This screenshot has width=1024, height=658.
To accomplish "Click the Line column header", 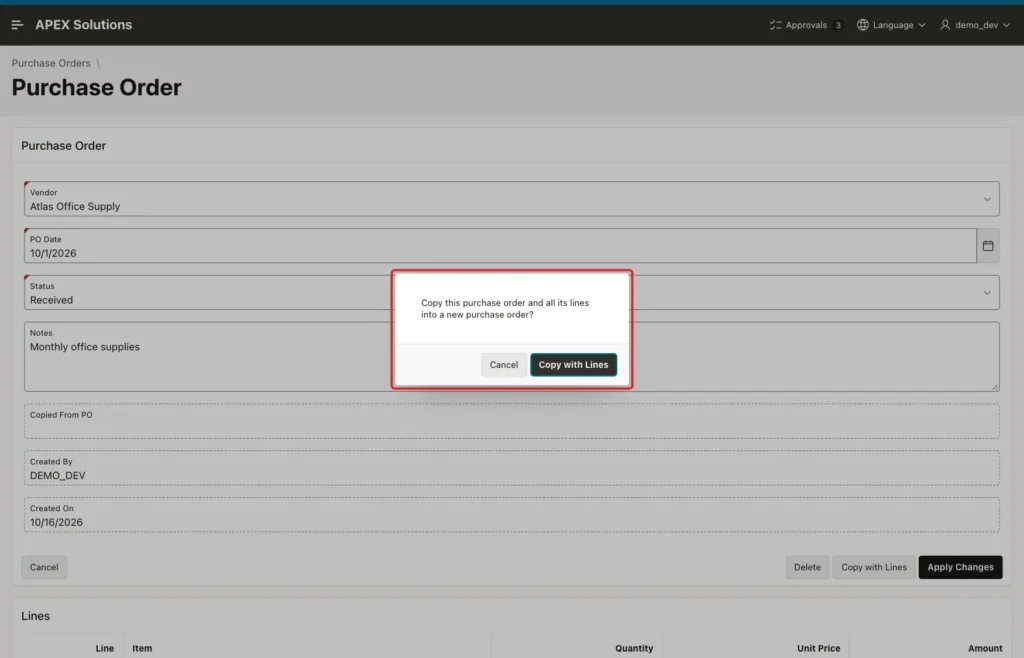I will point(104,648).
